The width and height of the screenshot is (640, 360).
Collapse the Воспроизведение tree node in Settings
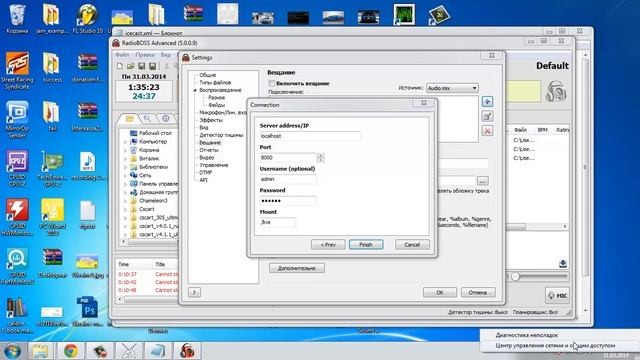(195, 90)
